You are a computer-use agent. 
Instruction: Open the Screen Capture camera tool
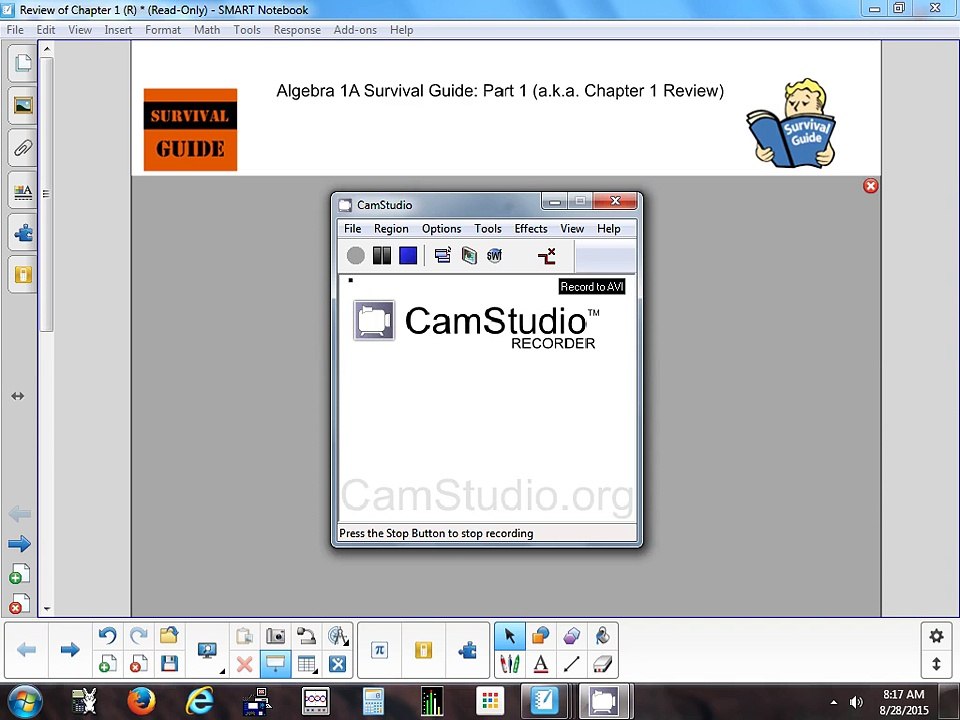tap(276, 636)
